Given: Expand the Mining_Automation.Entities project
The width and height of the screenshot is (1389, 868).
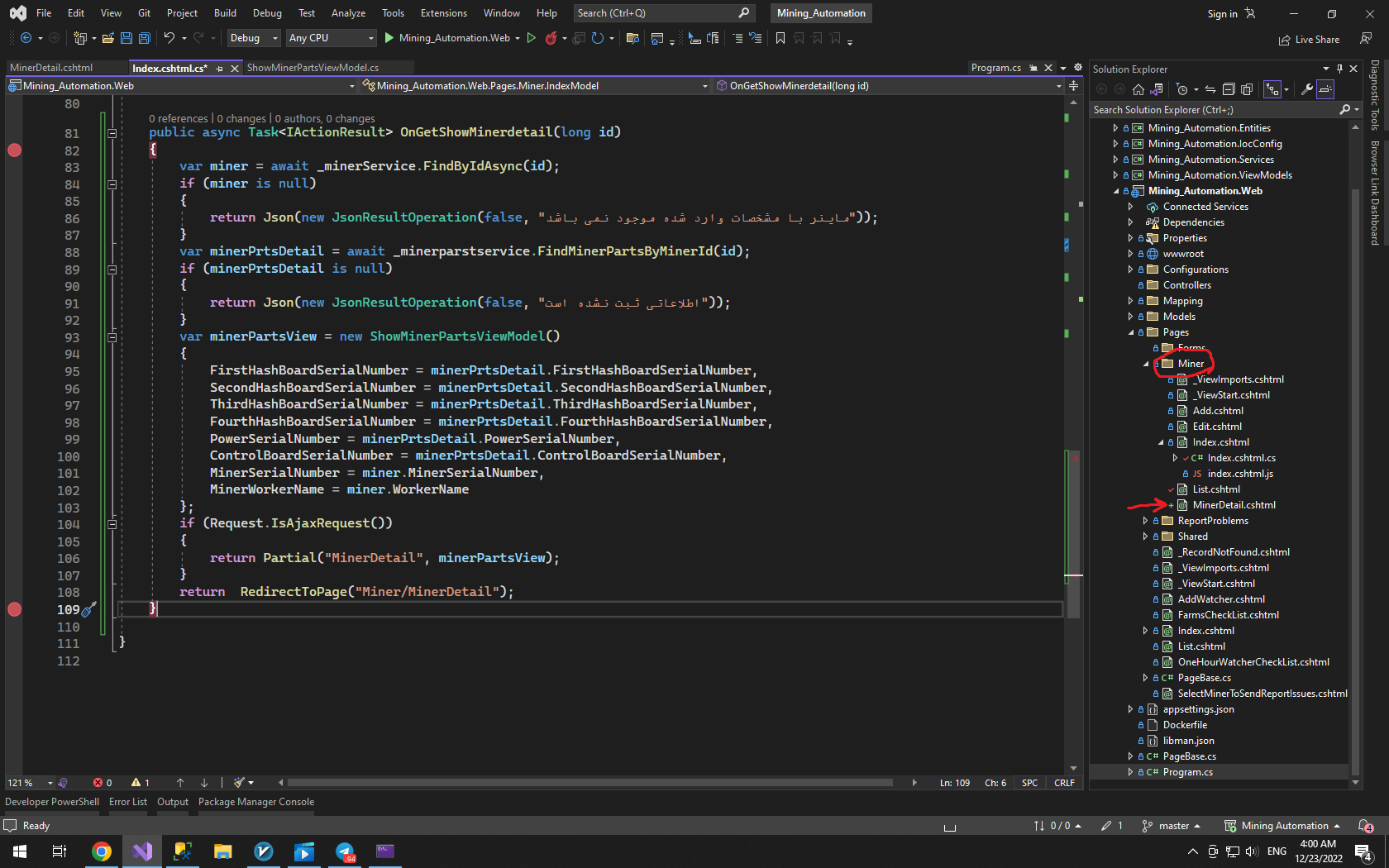Looking at the screenshot, I should click(1115, 128).
